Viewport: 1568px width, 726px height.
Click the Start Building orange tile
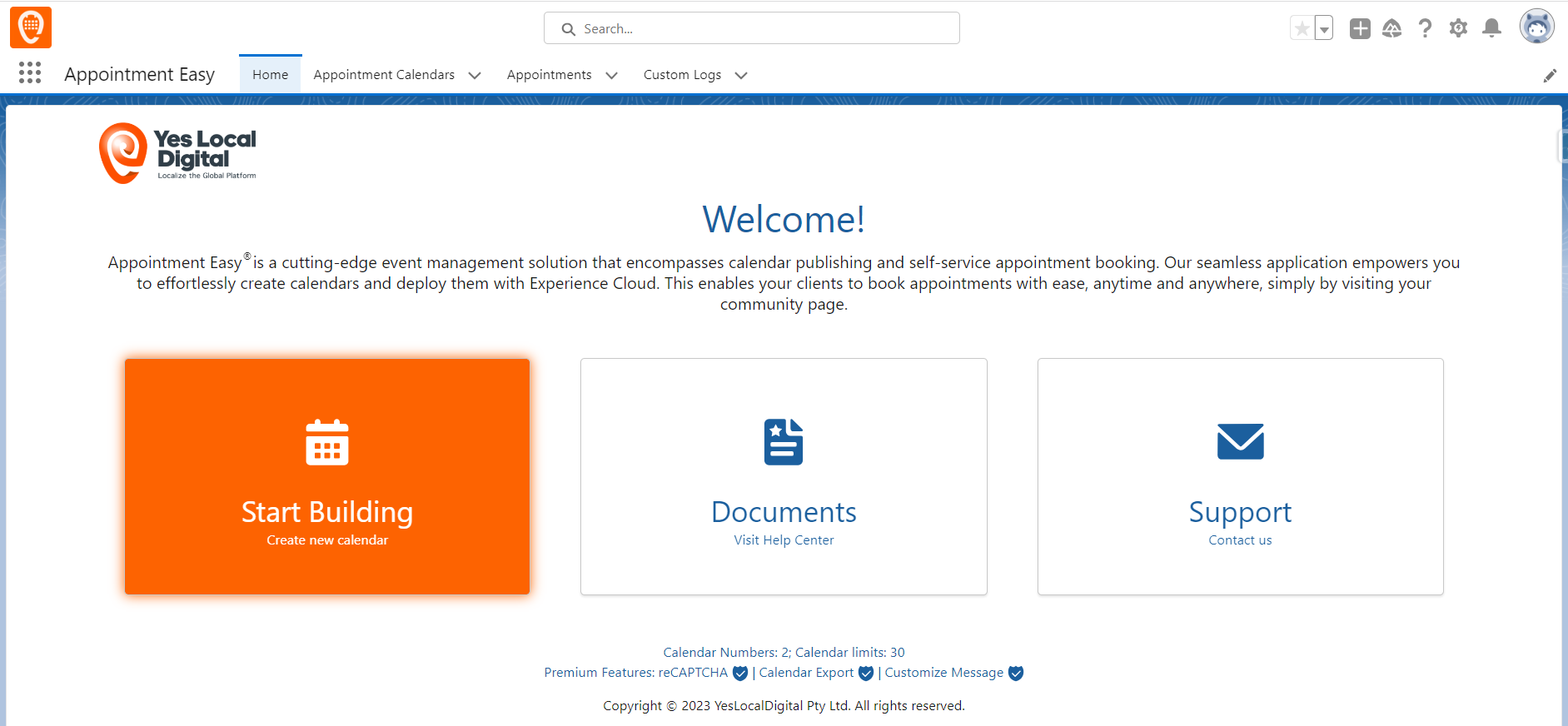327,476
